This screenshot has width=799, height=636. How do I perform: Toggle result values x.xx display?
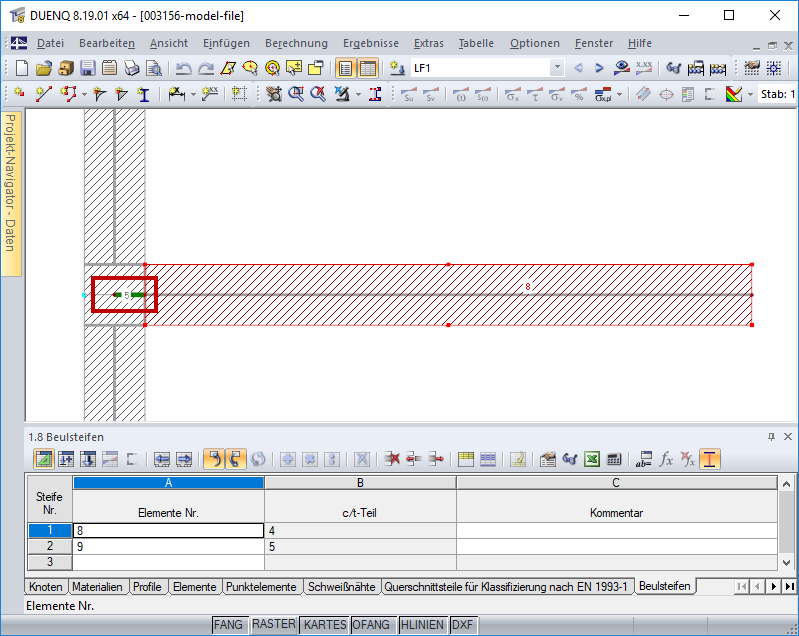pos(644,68)
